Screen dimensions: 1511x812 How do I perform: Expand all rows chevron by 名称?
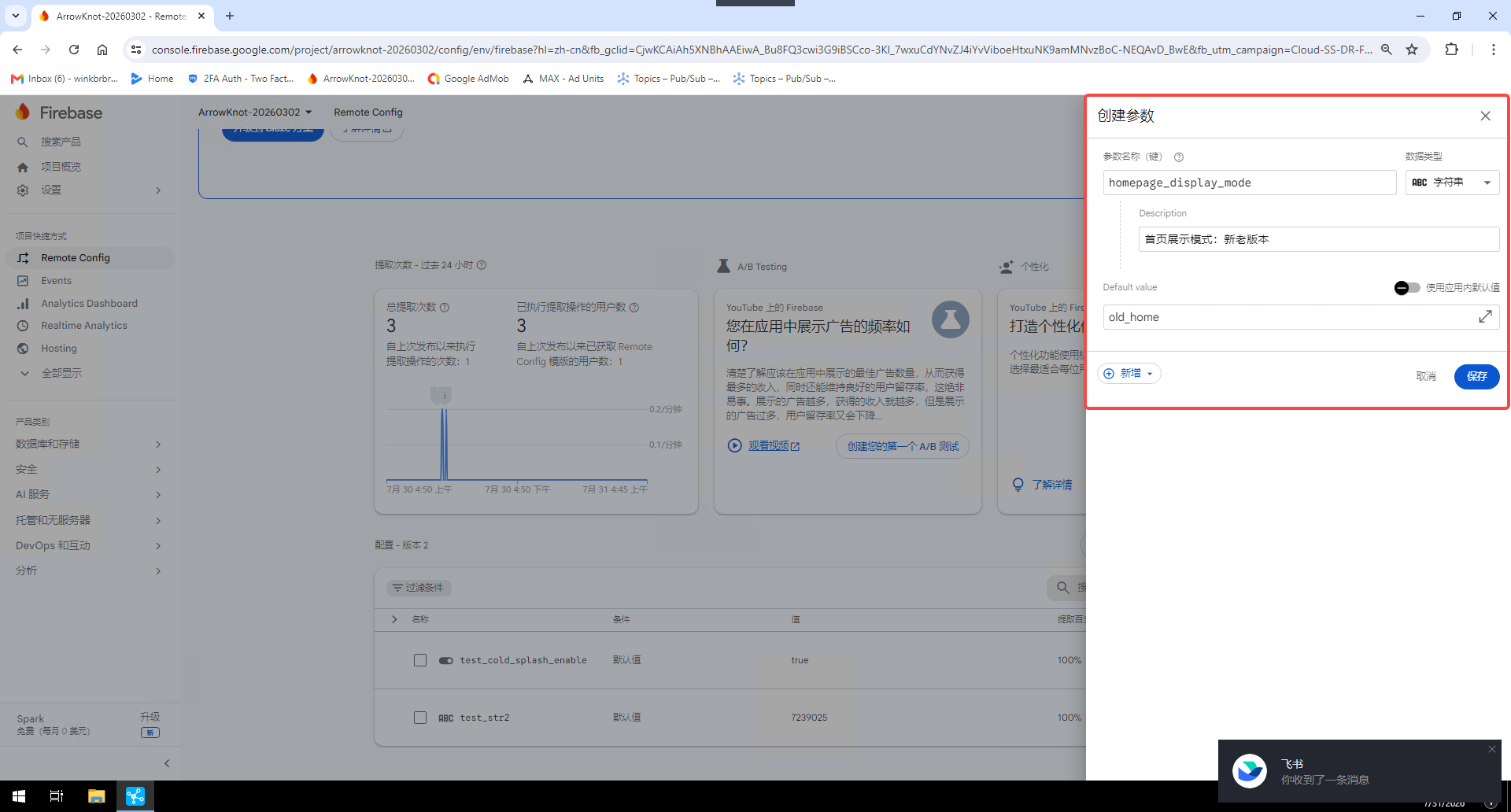(394, 619)
